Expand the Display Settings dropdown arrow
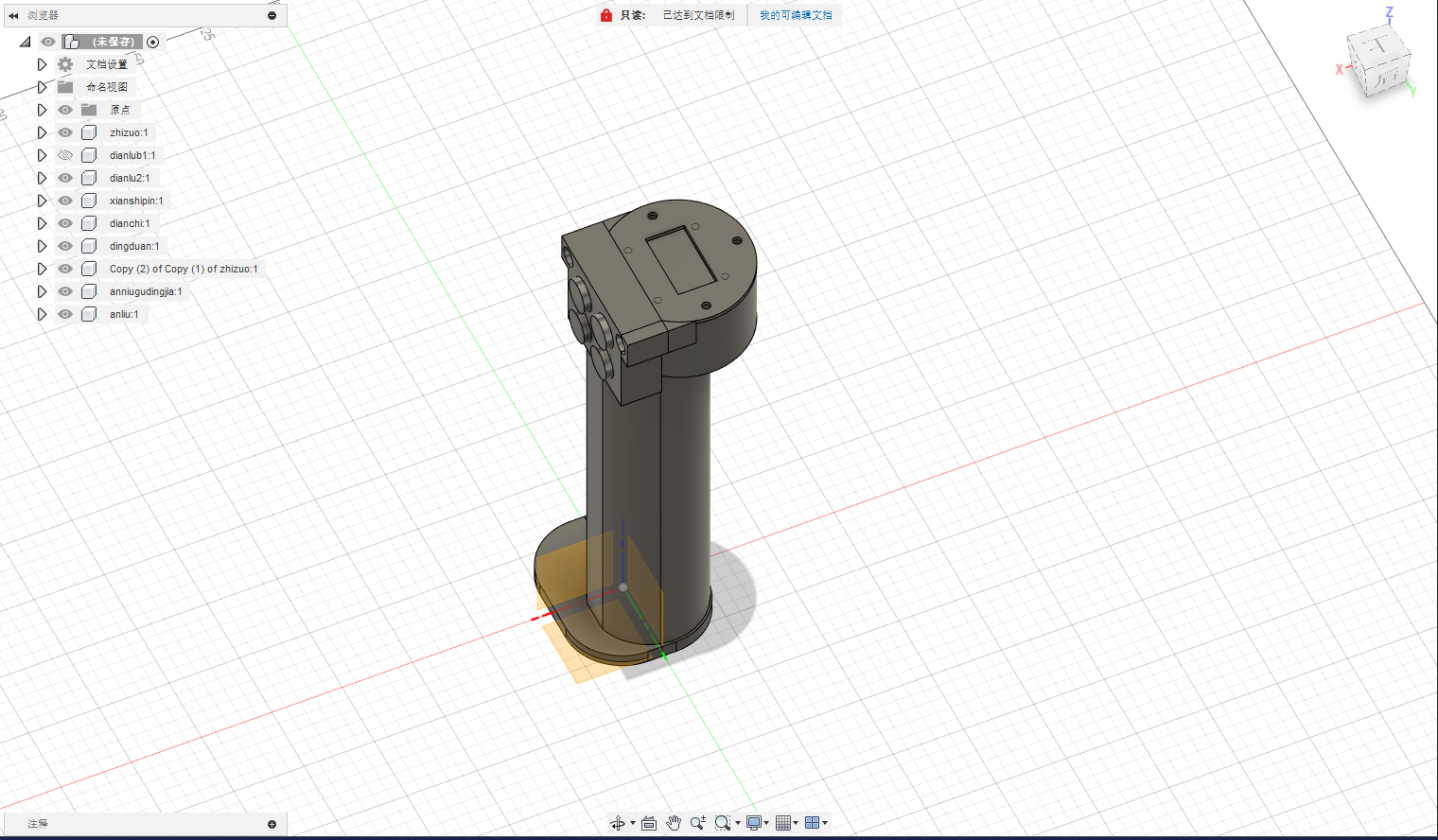This screenshot has width=1438, height=840. pyautogui.click(x=766, y=823)
